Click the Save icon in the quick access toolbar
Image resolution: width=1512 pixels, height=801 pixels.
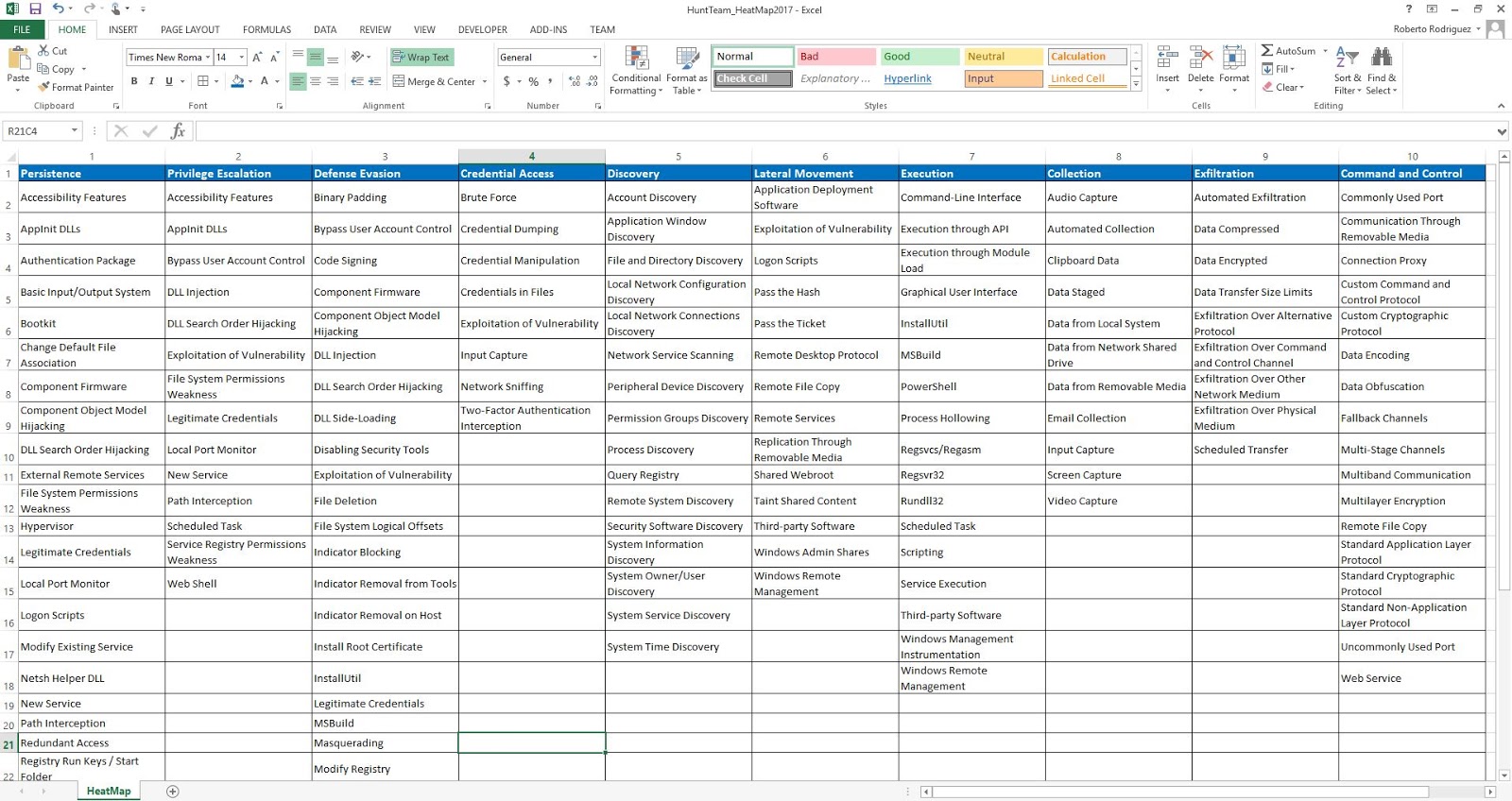click(x=35, y=9)
